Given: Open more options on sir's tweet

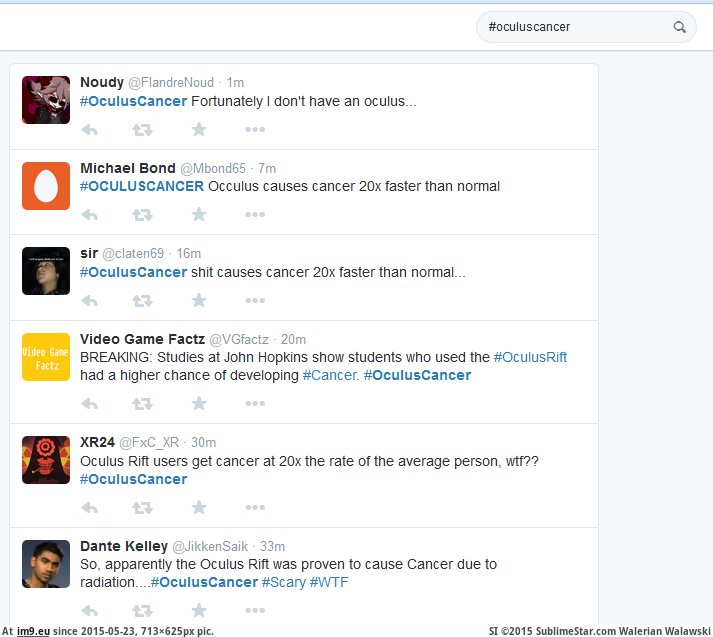Looking at the screenshot, I should click(x=255, y=301).
